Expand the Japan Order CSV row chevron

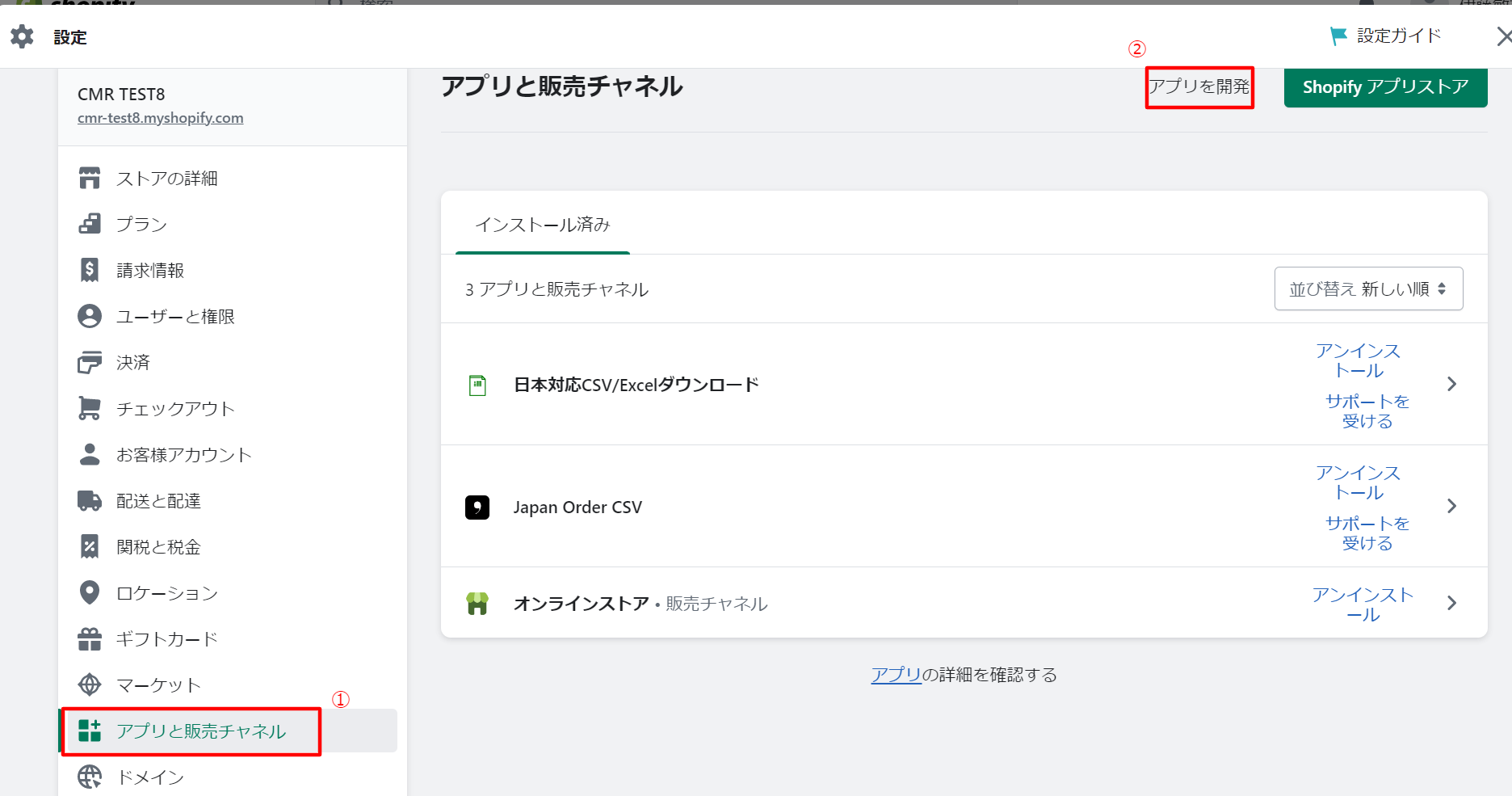tap(1451, 506)
